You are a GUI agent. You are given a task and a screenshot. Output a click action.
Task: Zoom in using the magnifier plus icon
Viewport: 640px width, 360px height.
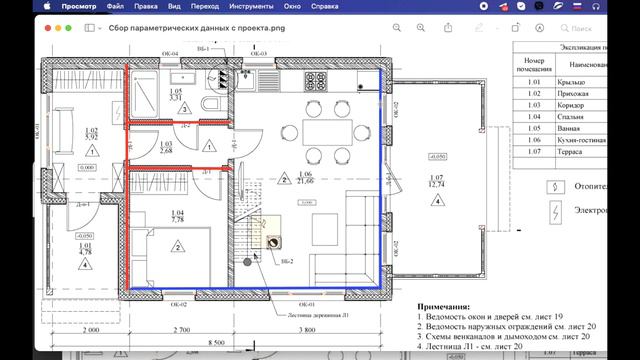[421, 28]
